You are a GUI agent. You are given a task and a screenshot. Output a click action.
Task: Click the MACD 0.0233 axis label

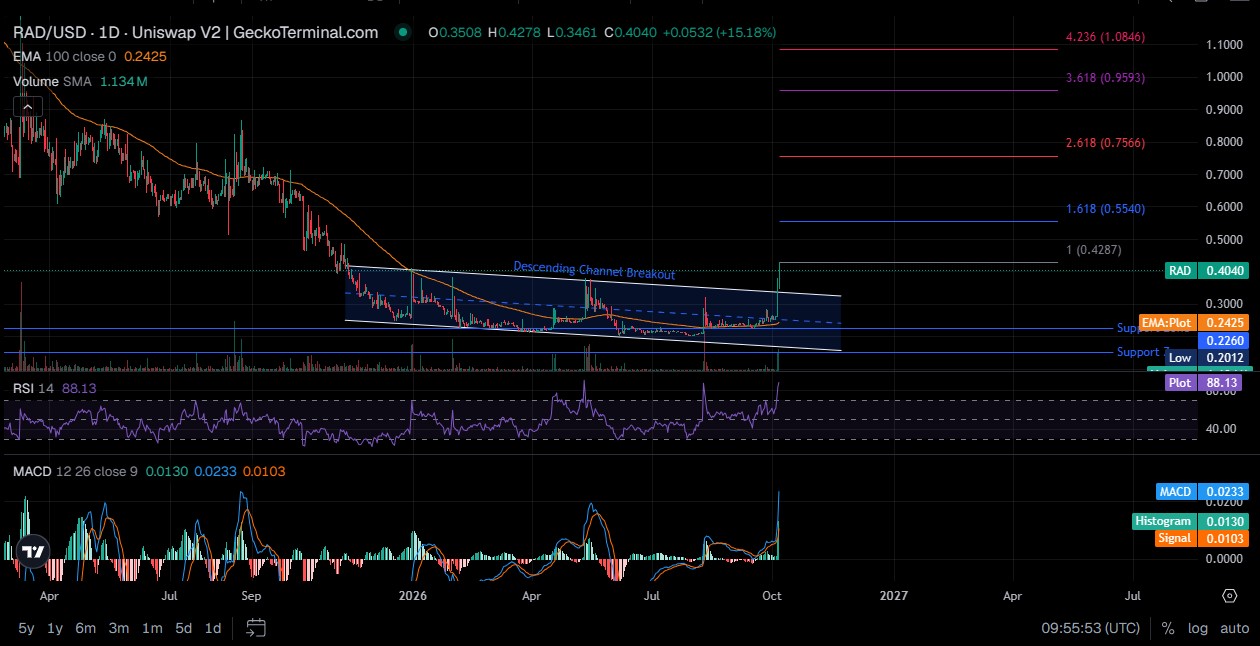[1202, 491]
